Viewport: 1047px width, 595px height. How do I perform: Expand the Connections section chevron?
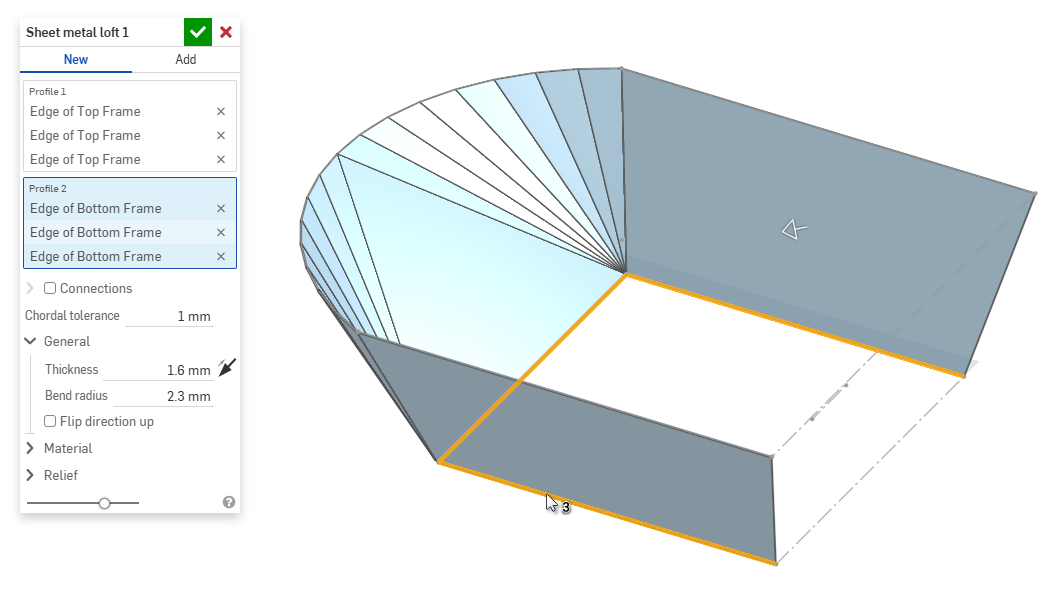click(30, 289)
